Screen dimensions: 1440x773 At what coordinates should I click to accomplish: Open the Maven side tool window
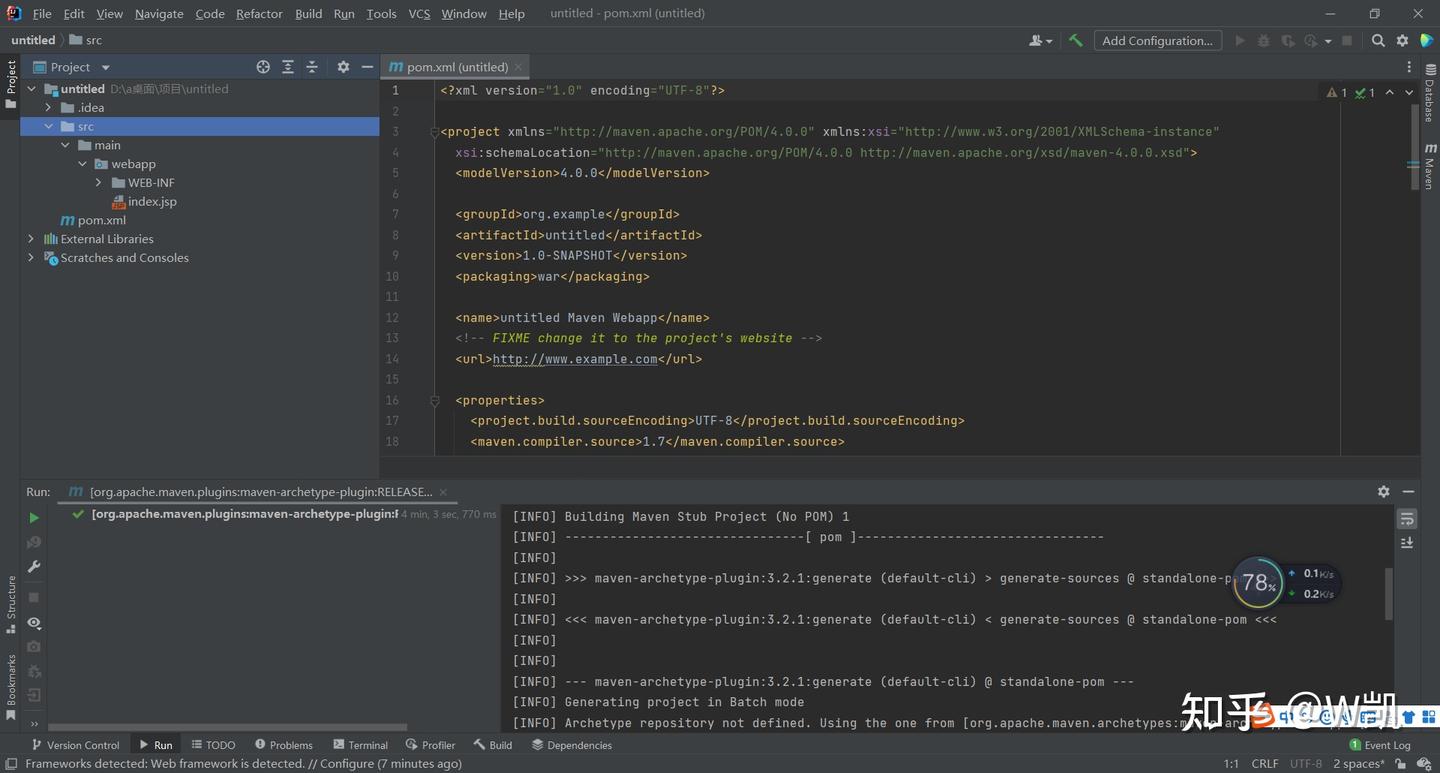[1430, 167]
